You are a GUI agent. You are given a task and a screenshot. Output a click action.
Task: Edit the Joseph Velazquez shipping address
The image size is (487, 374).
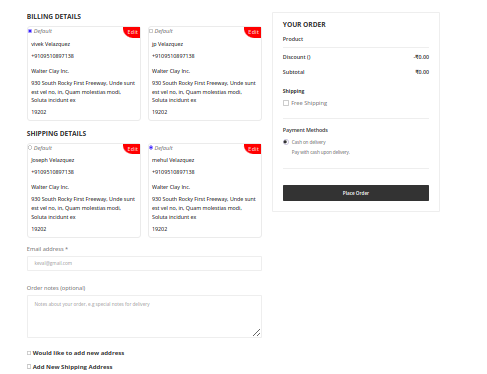pos(132,149)
